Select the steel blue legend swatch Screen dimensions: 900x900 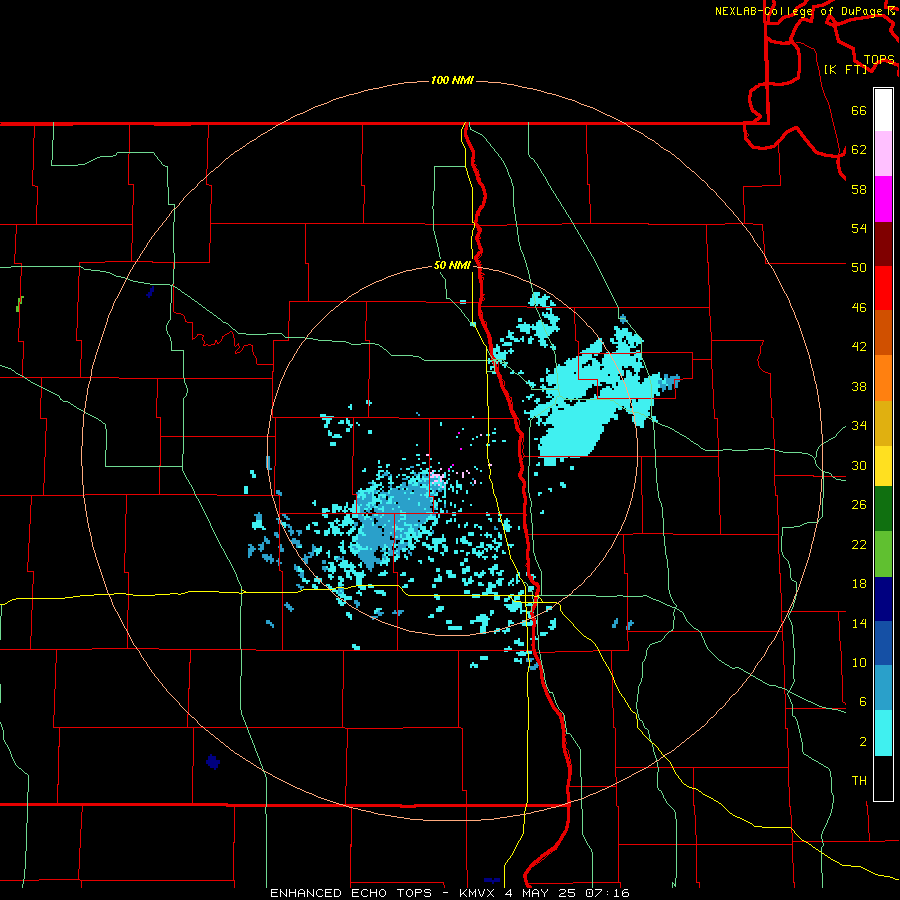[x=883, y=688]
